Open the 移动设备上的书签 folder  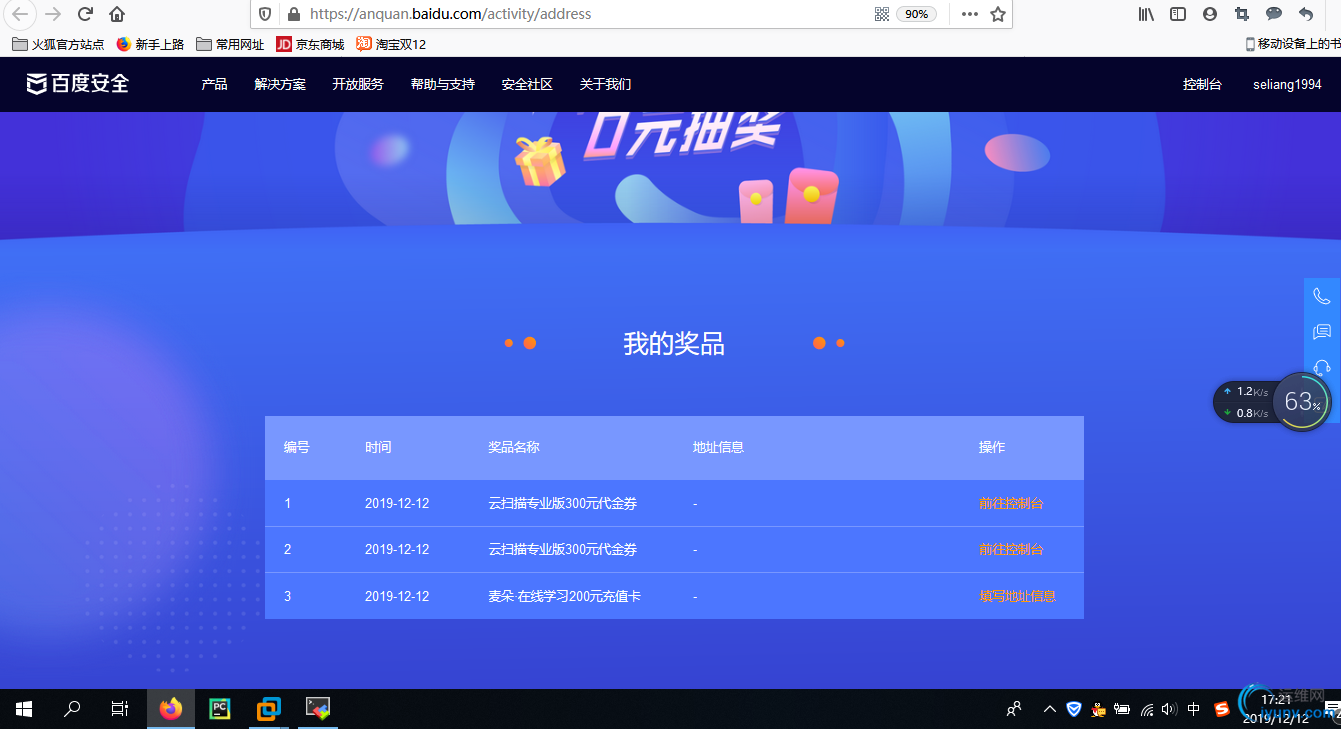[x=1293, y=44]
